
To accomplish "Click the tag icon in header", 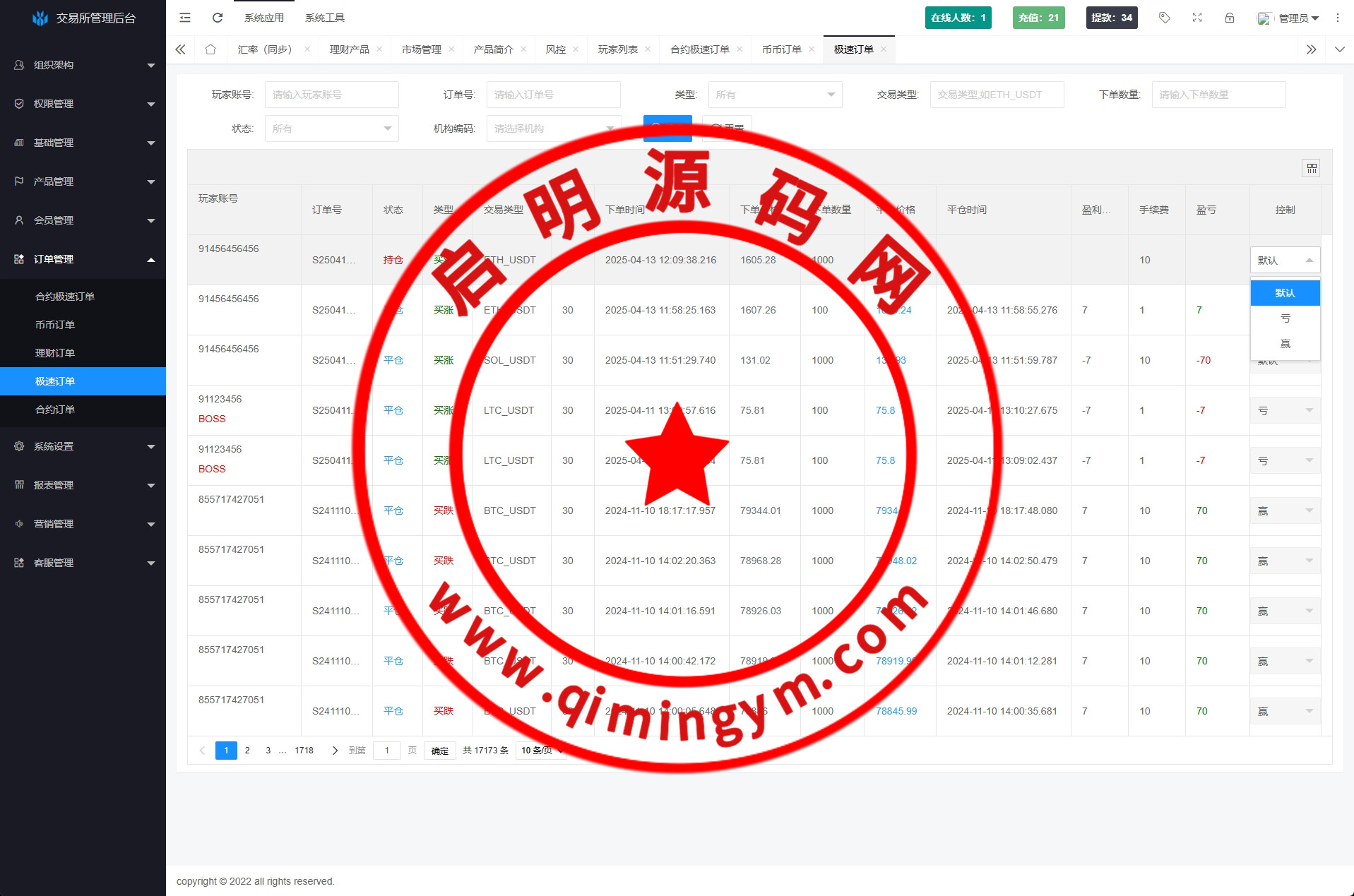I will 1164,18.
